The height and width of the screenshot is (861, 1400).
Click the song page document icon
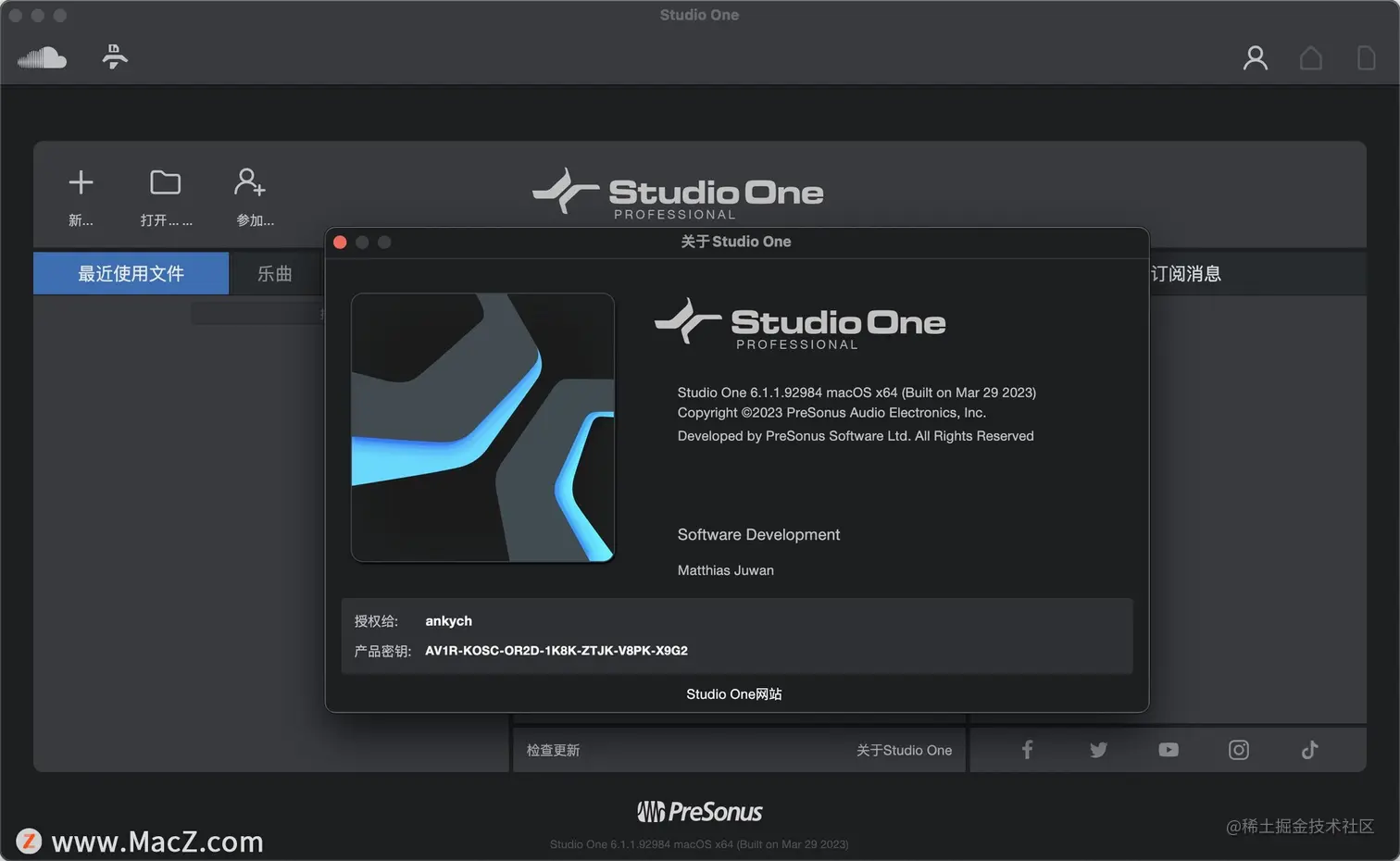tap(1367, 58)
